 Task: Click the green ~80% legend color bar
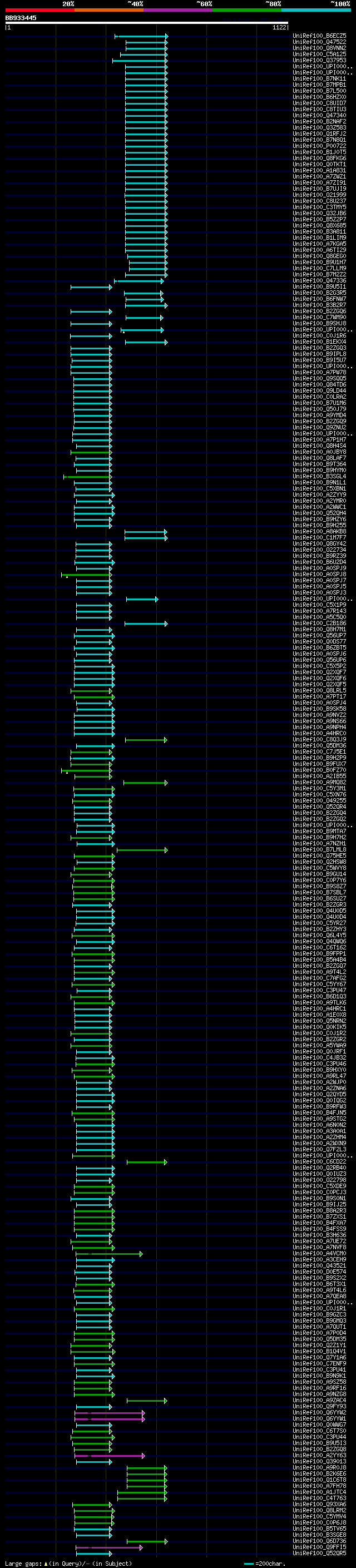click(x=247, y=10)
